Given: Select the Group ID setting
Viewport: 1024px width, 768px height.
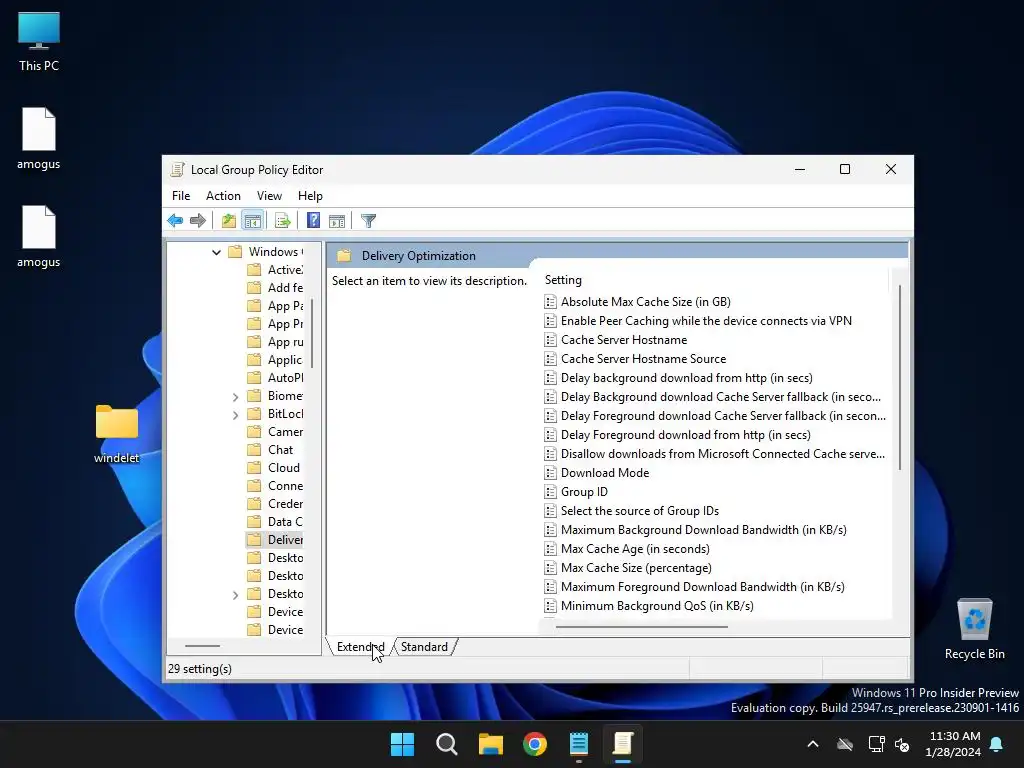Looking at the screenshot, I should coord(576,491).
